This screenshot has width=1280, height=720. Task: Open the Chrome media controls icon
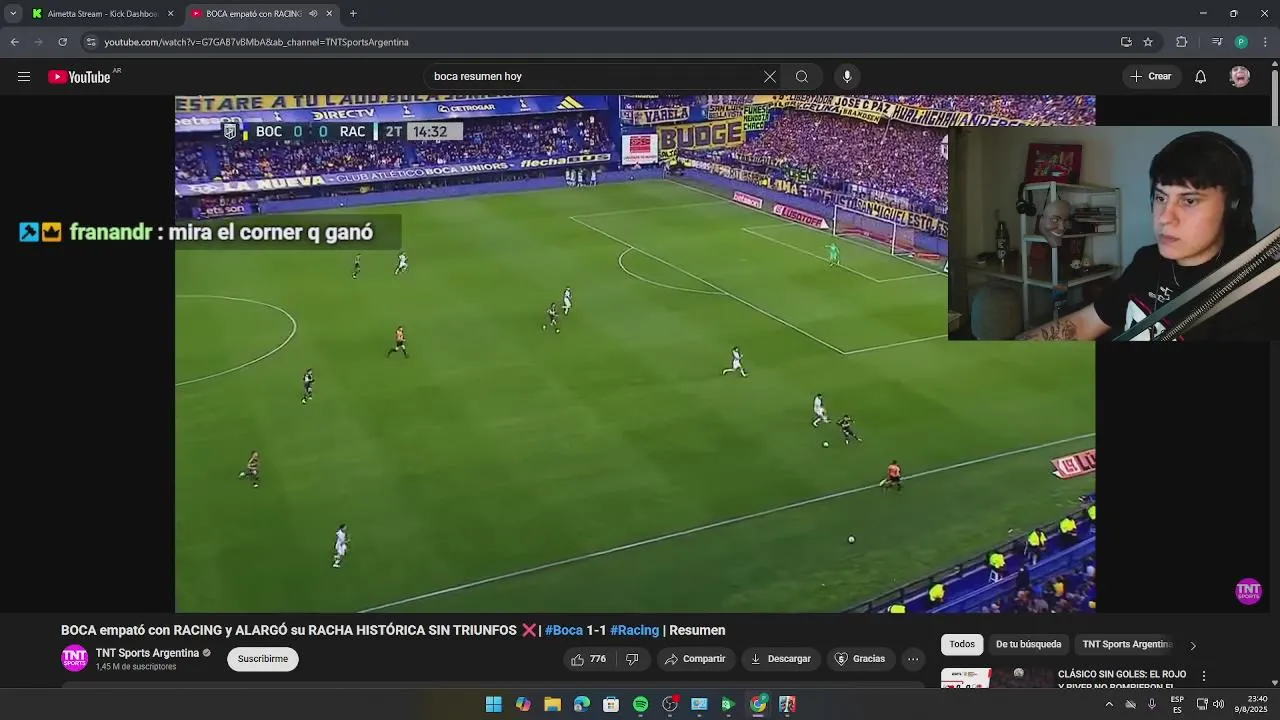[1217, 42]
